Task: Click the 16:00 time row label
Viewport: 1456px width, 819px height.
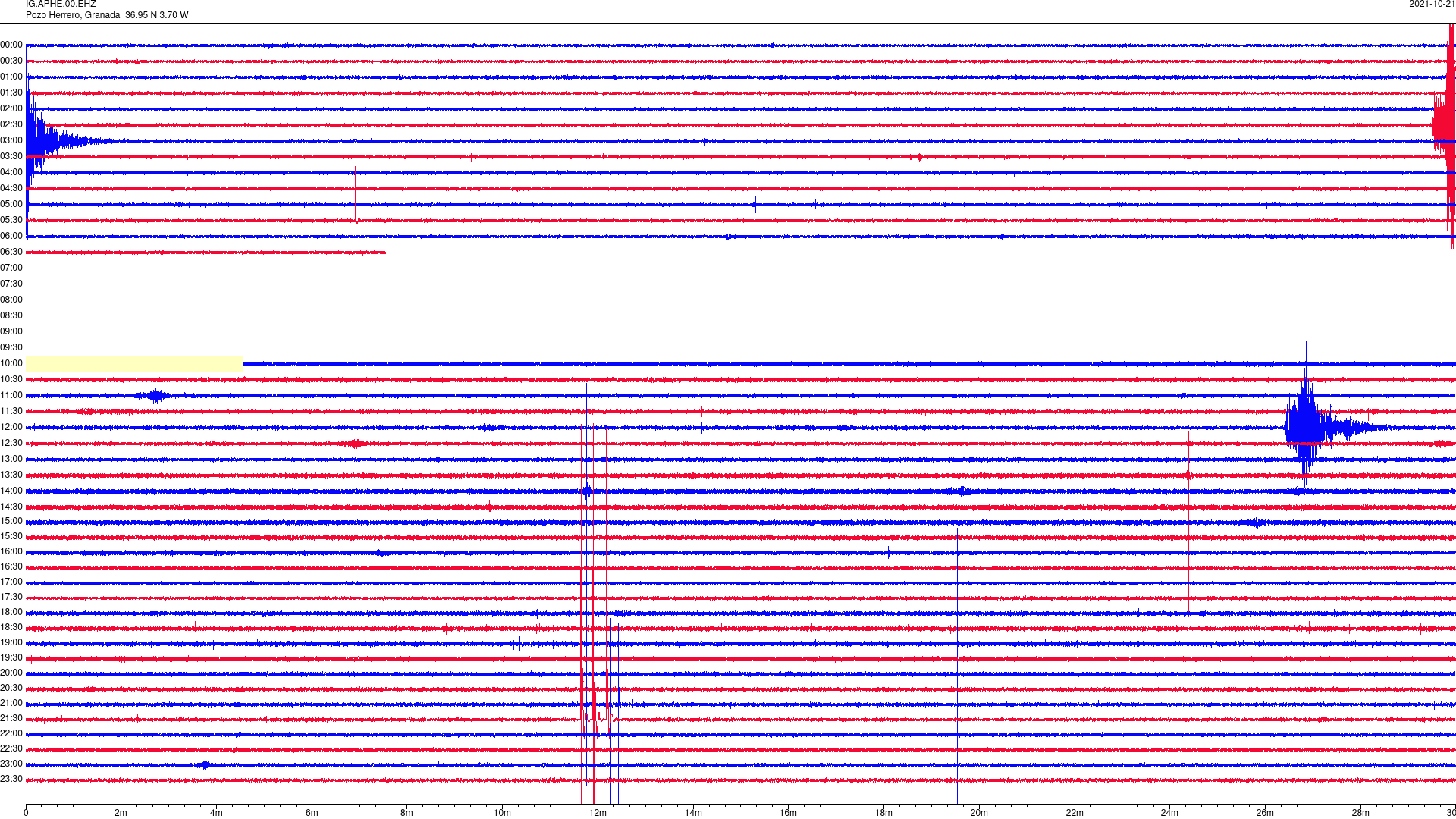Action: (11, 551)
